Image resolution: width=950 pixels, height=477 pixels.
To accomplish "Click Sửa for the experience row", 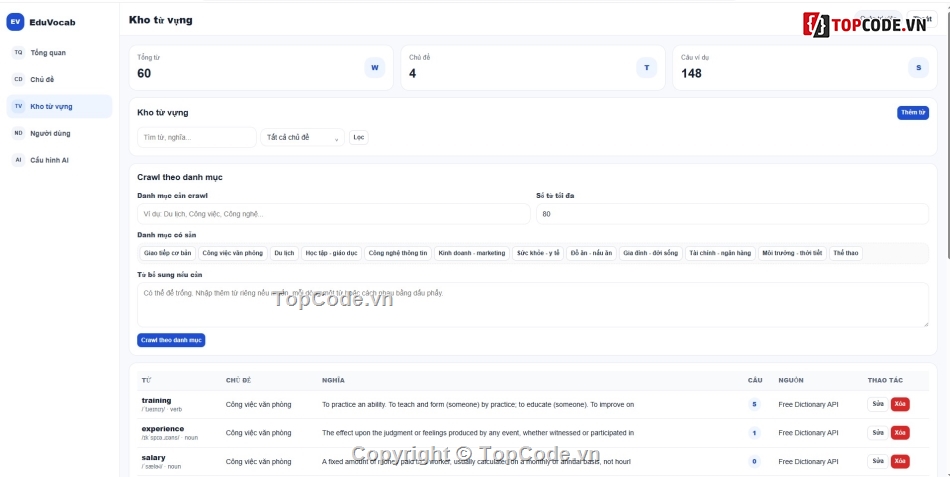I will click(877, 433).
